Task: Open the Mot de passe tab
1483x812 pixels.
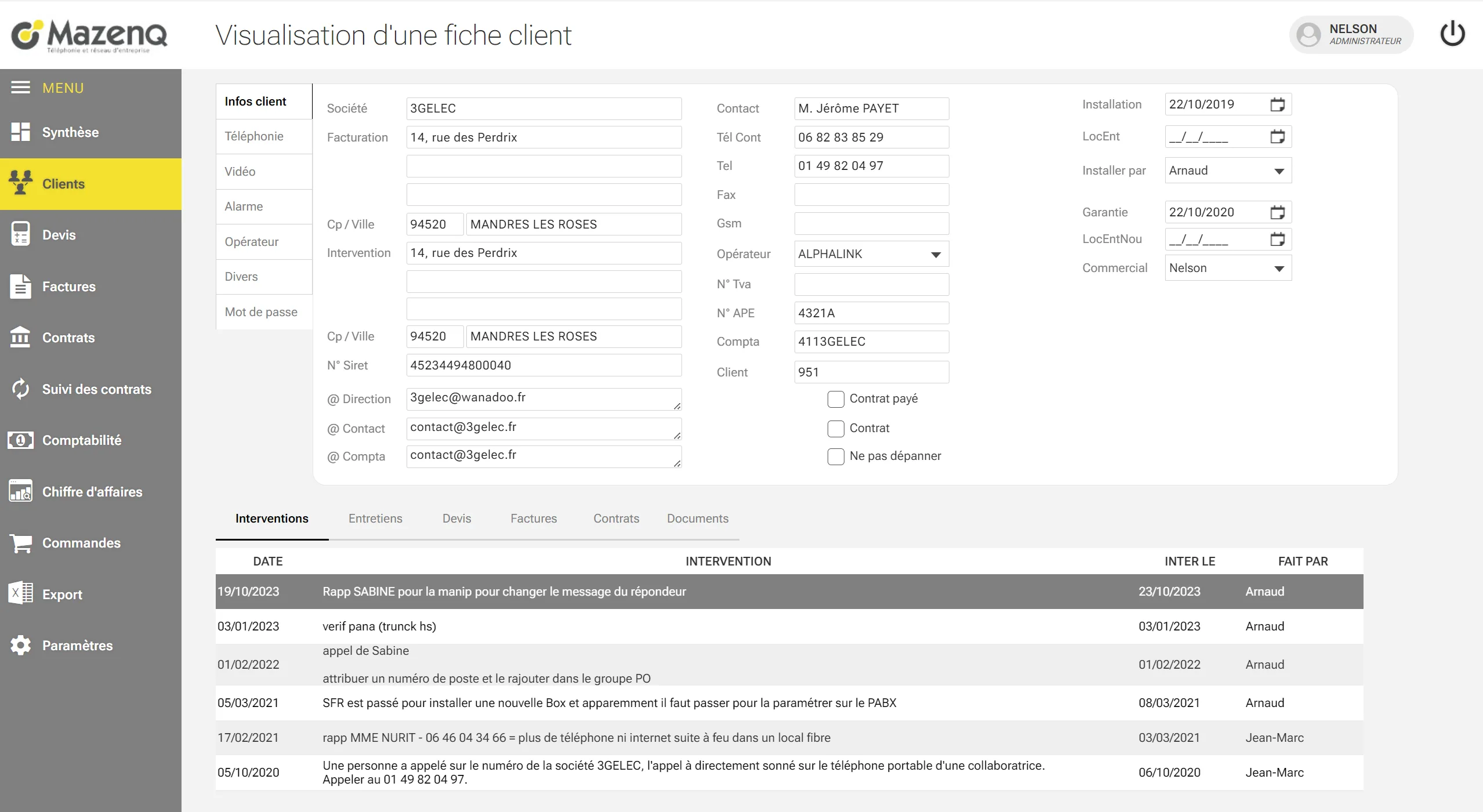Action: coord(264,312)
